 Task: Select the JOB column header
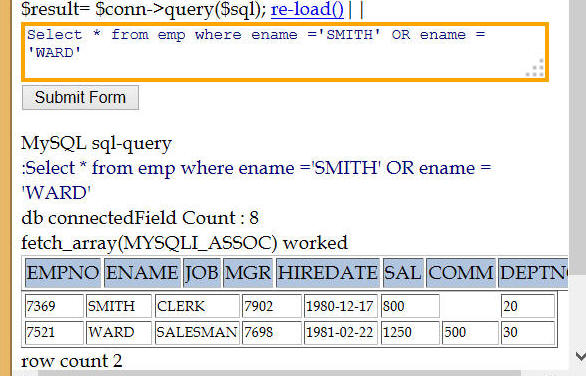(202, 273)
